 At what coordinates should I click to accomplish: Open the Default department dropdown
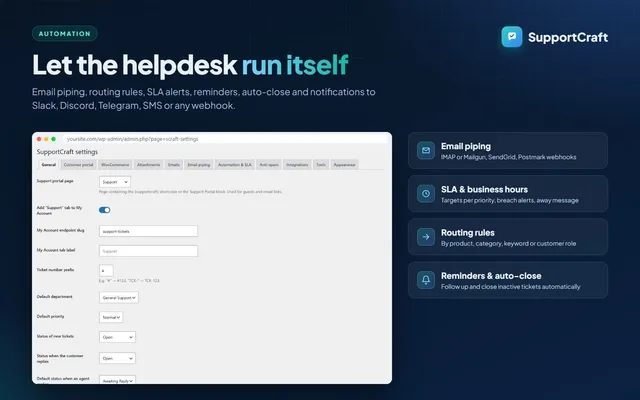119,297
